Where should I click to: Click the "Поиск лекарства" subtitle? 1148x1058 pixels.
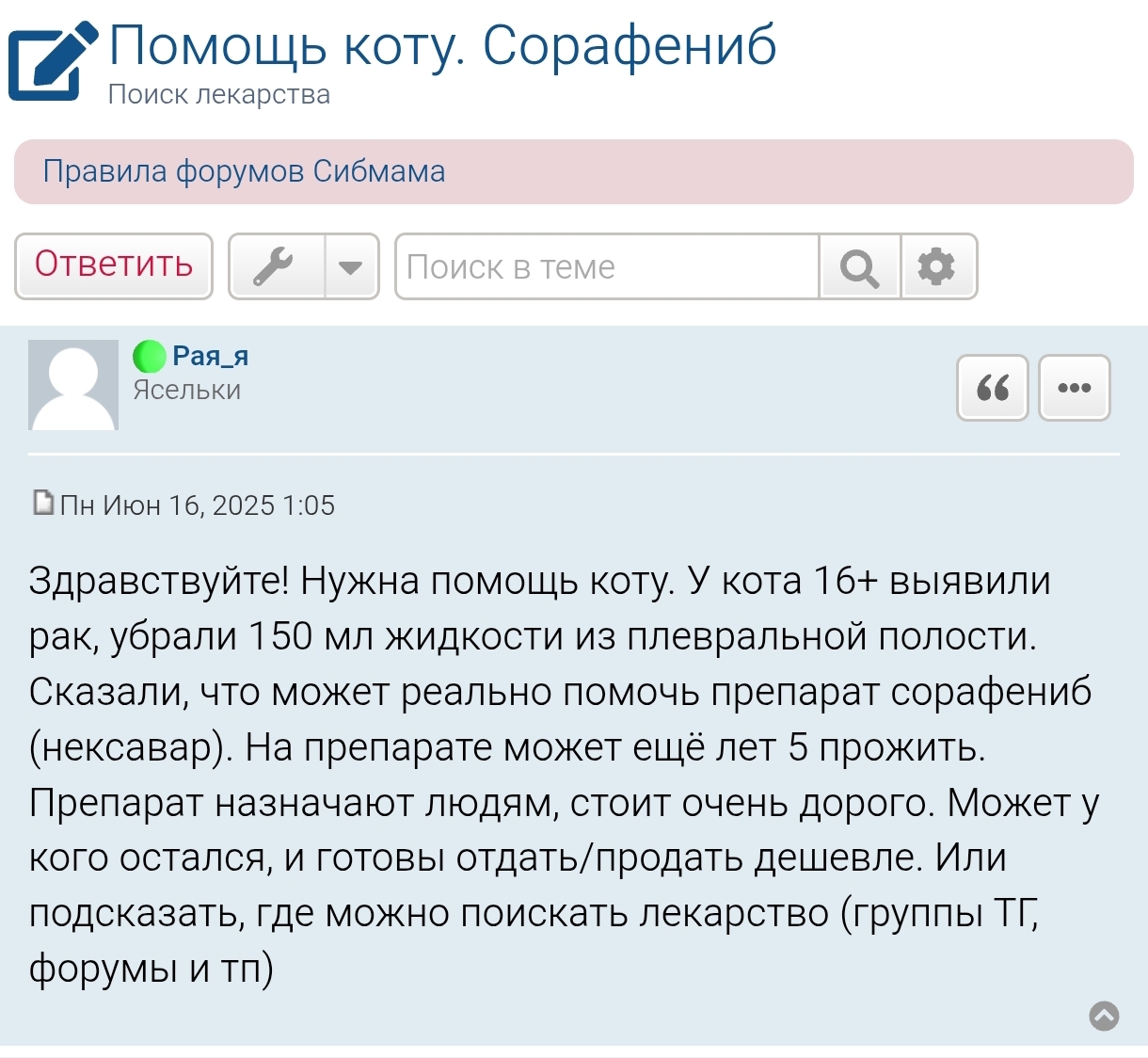pos(218,95)
